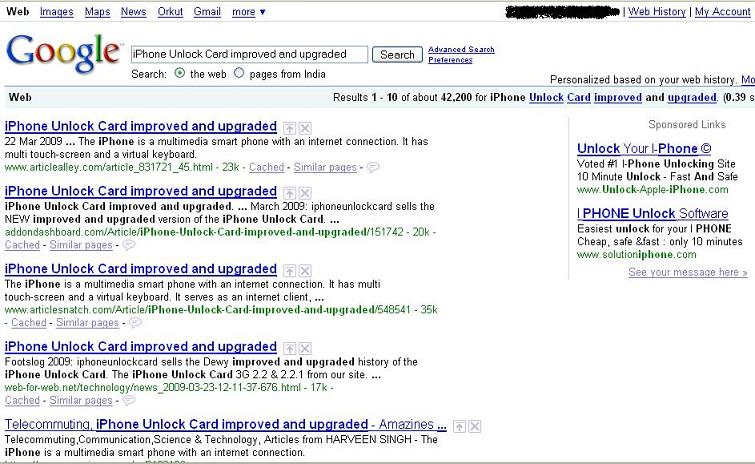Open first result title from articlealley
The image size is (755, 464).
coord(141,126)
